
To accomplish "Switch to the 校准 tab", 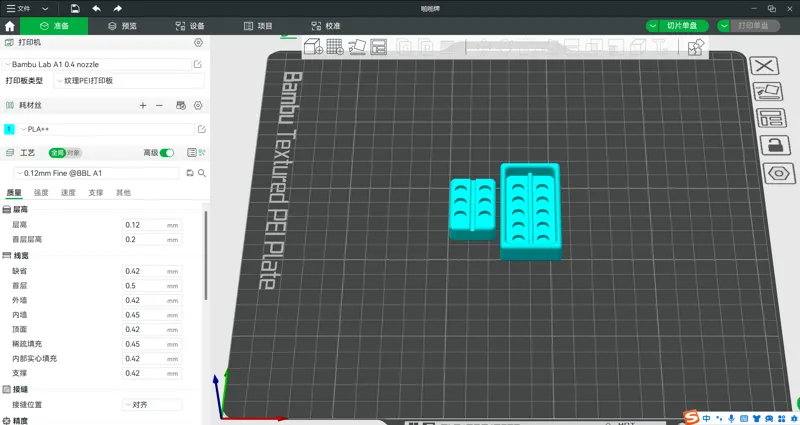I will 326,26.
